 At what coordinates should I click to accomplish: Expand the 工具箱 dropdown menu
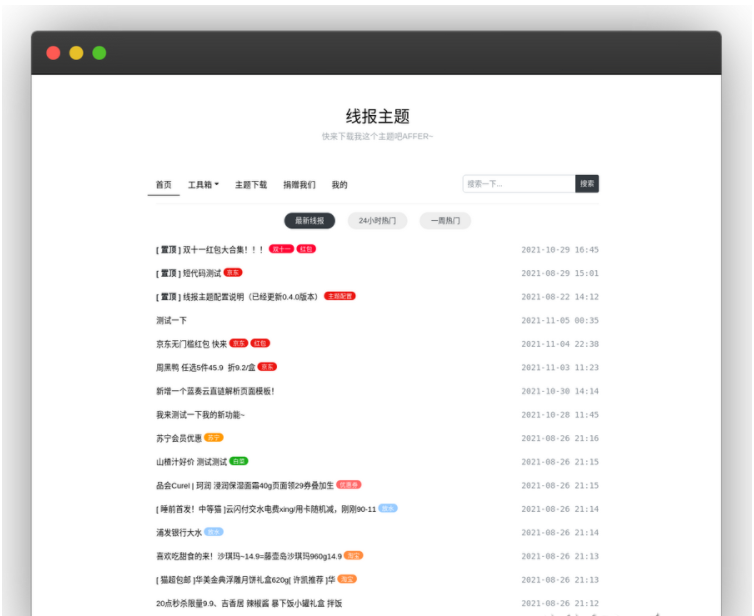203,185
